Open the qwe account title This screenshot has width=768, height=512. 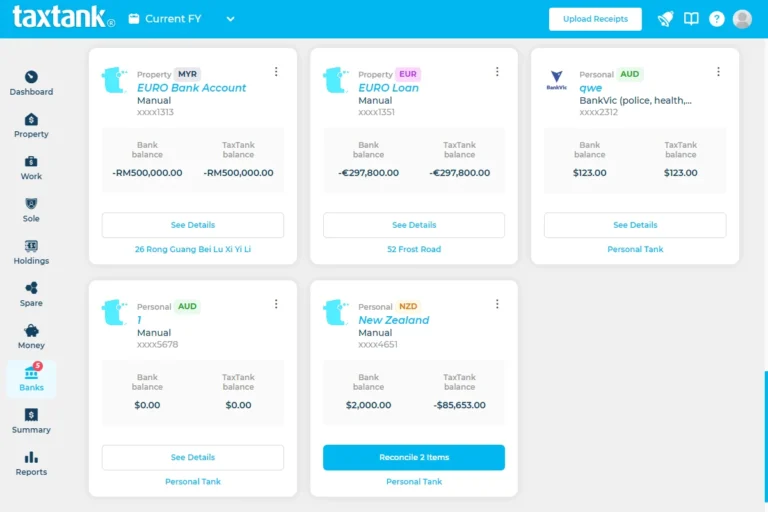point(591,88)
